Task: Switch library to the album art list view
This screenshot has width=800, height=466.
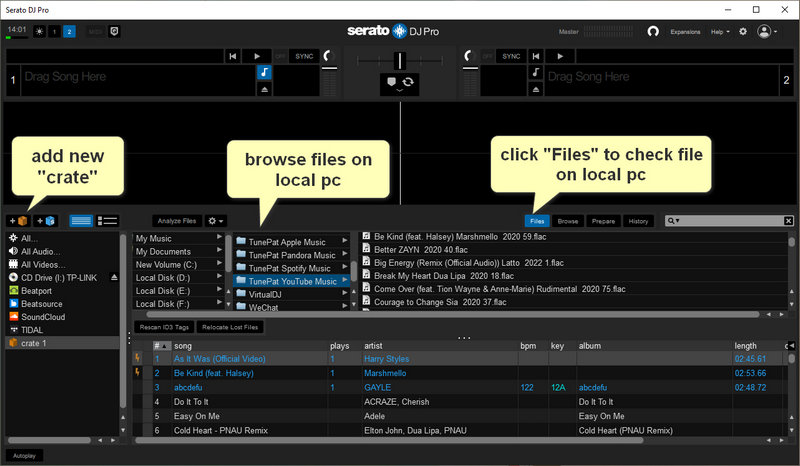Action: tap(108, 221)
